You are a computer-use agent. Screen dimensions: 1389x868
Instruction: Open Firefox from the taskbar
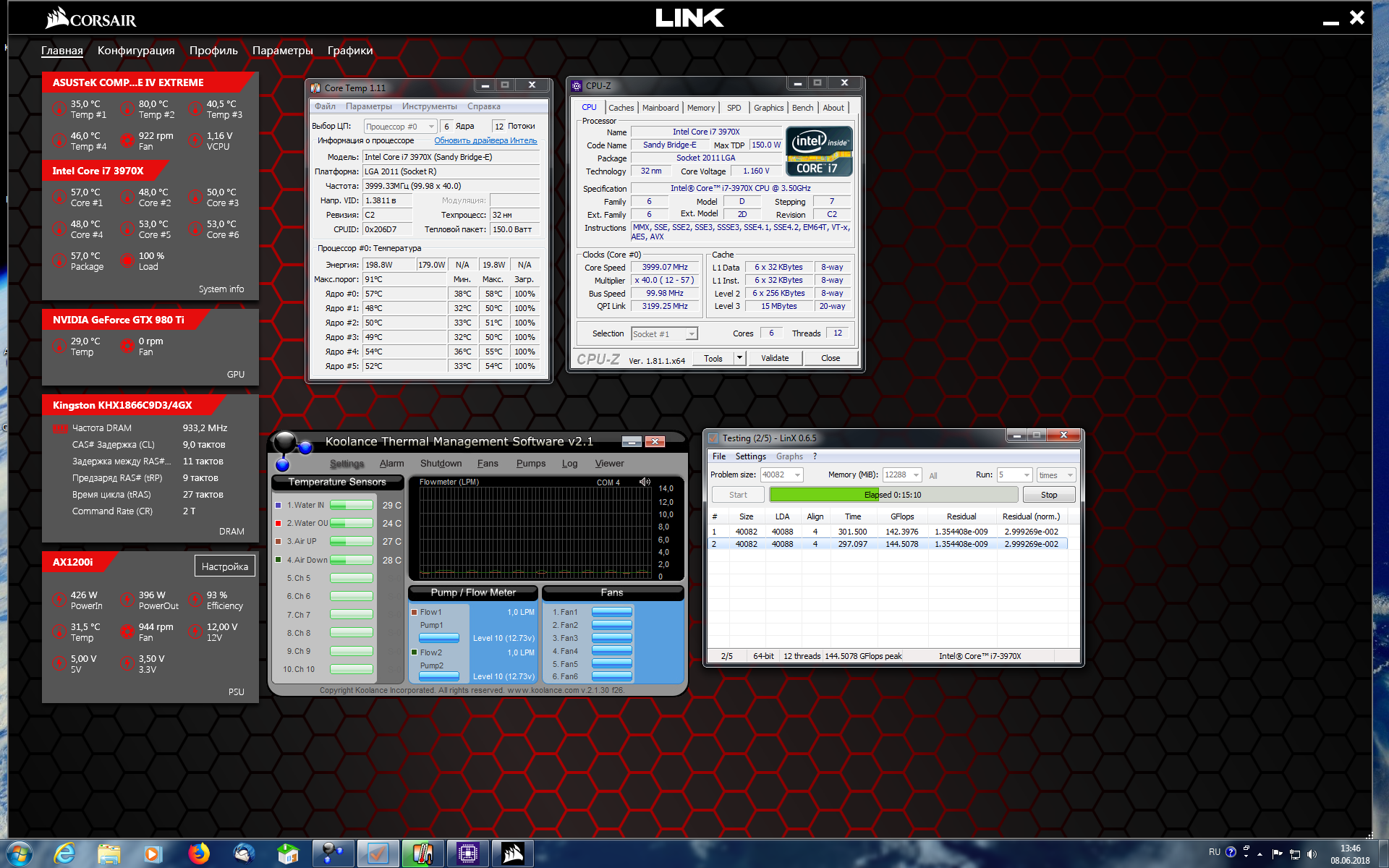198,854
